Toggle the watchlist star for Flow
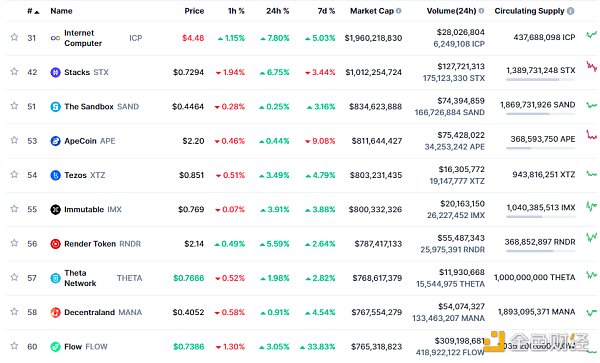The image size is (600, 363). tap(14, 346)
